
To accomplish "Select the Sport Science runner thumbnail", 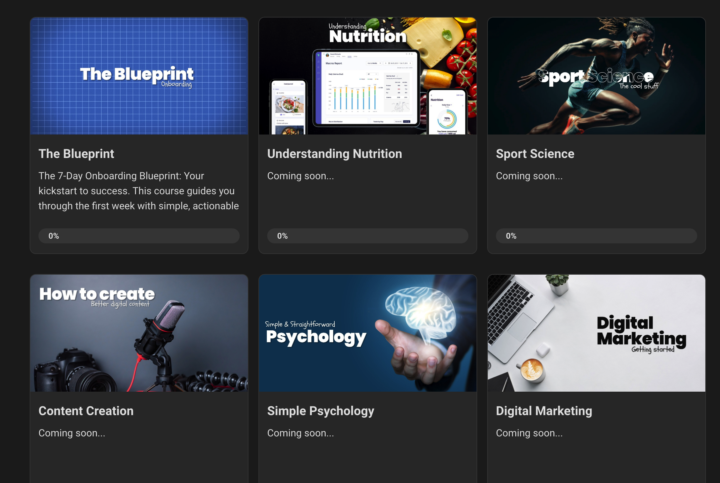I will pyautogui.click(x=596, y=76).
